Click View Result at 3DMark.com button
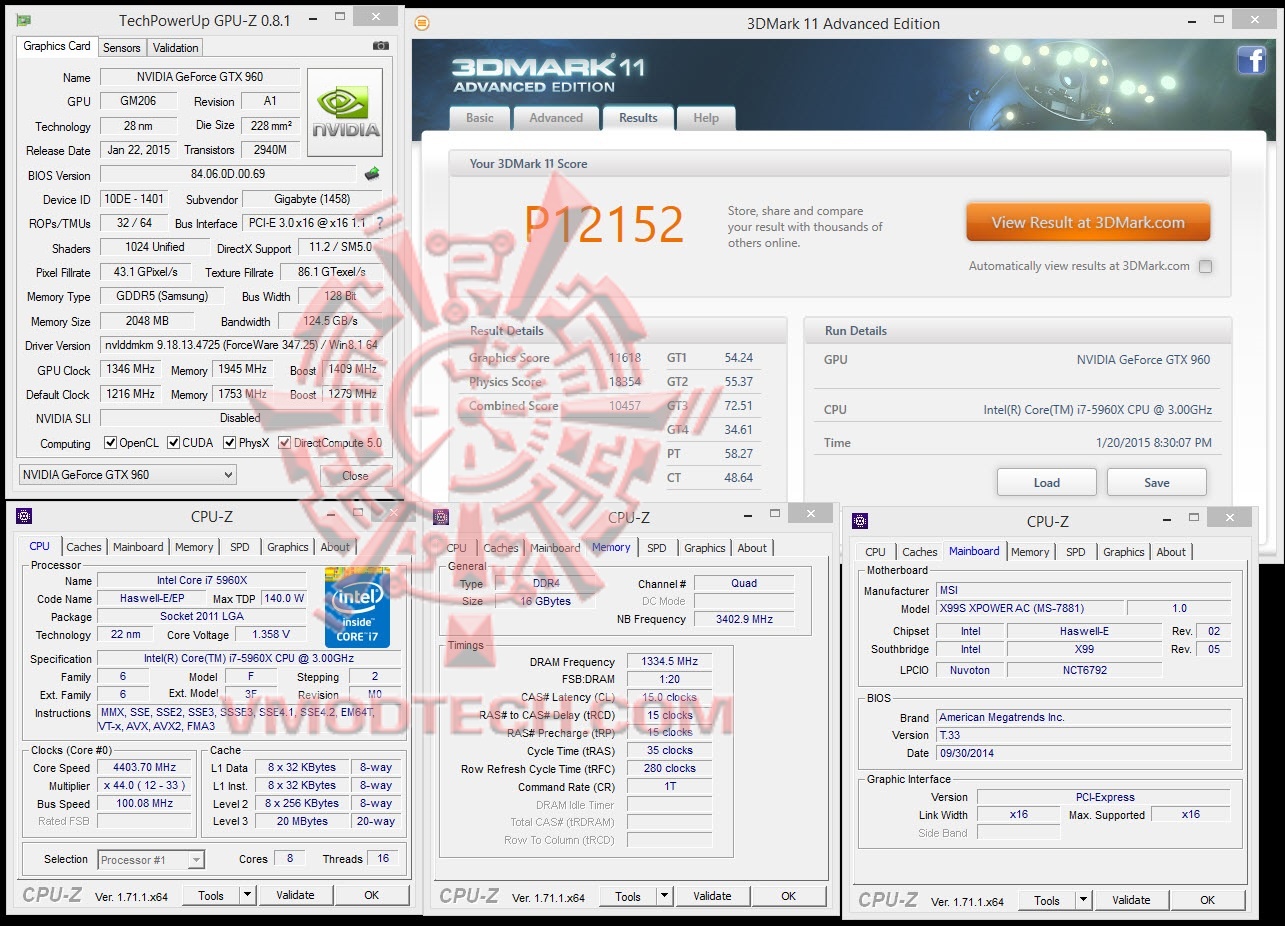 (x=1088, y=223)
